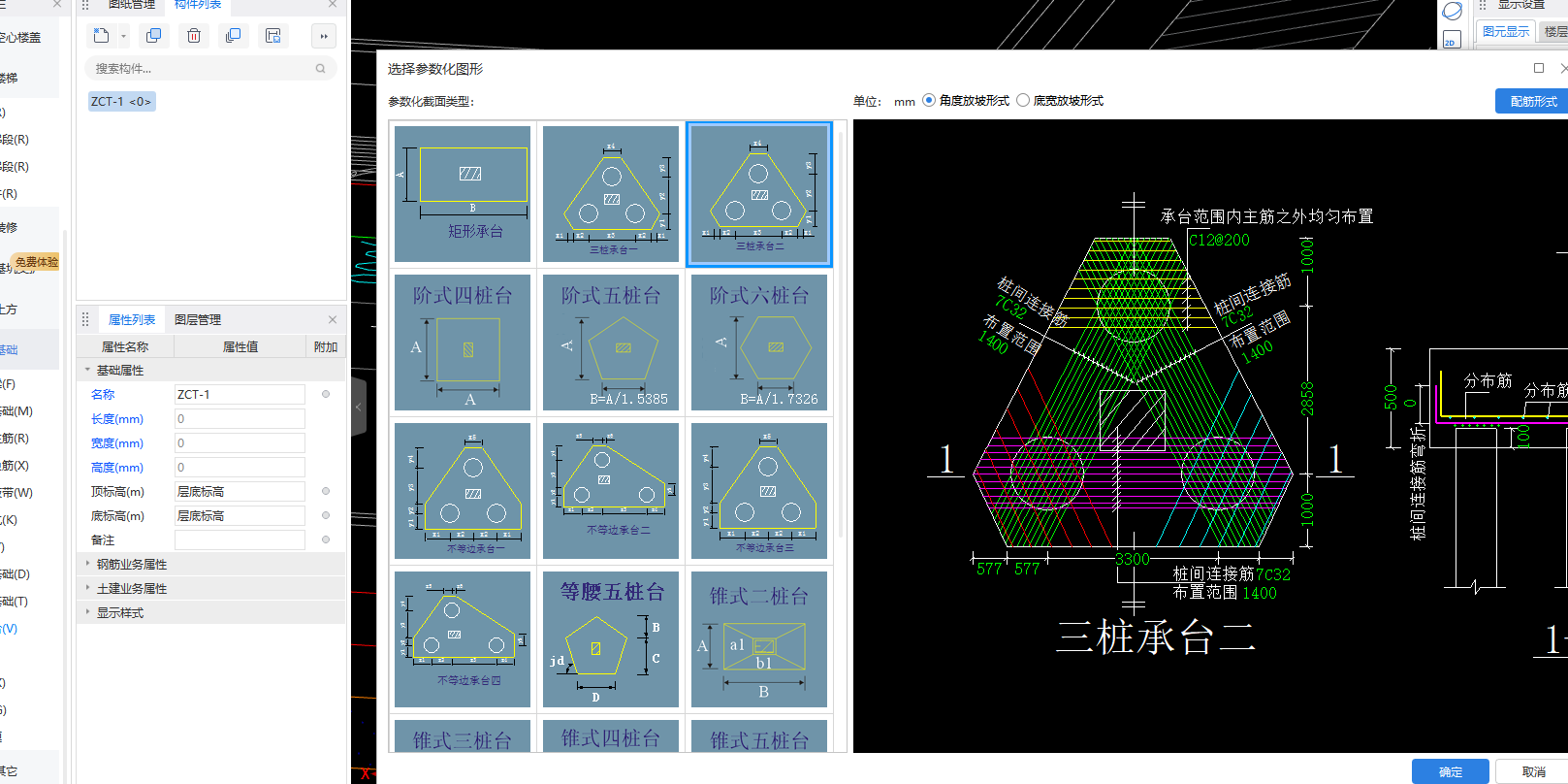The width and height of the screenshot is (1568, 784).
Task: Expand the 土建业务属性 group
Action: 87,588
